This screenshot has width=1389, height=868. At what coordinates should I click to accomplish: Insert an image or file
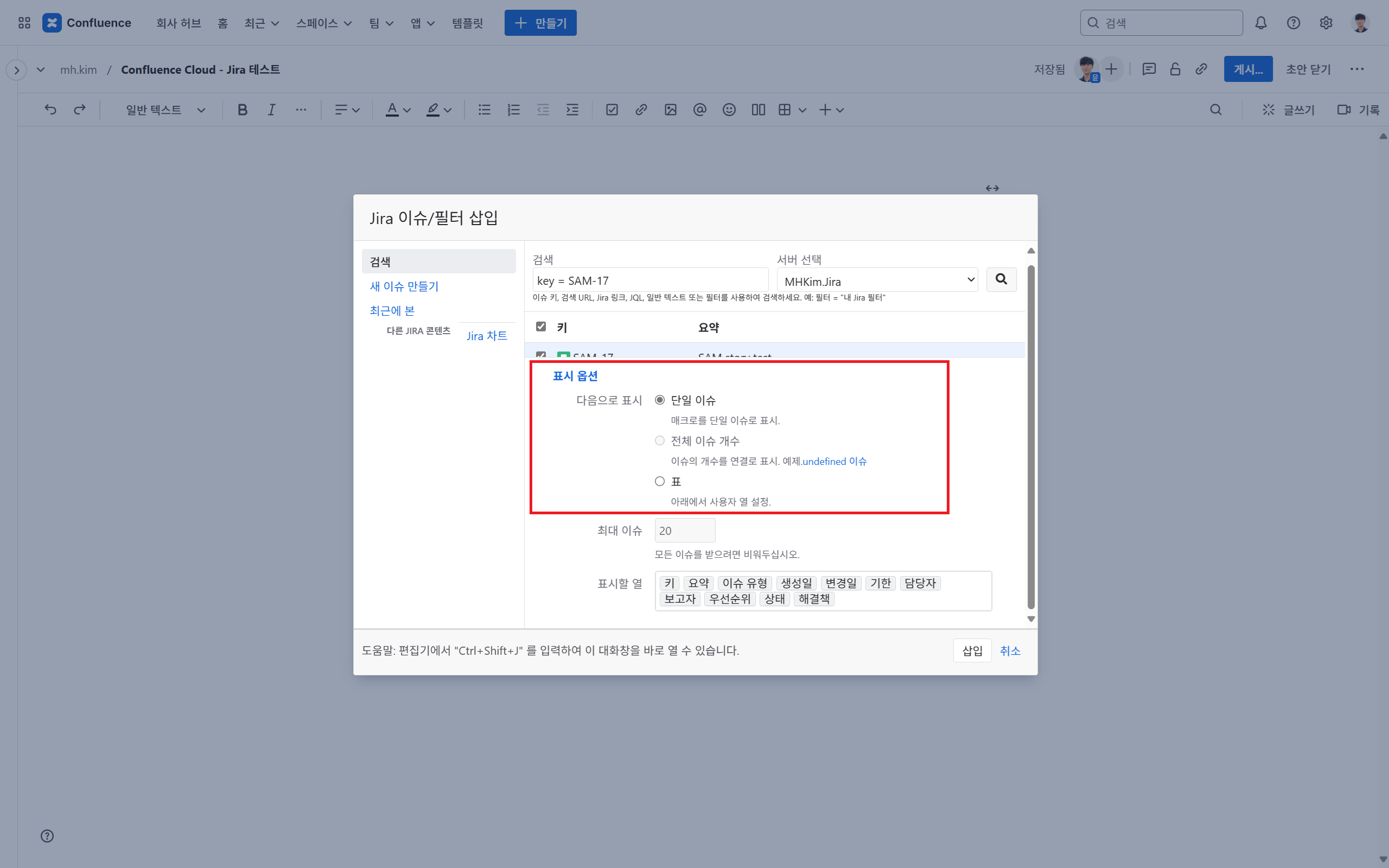pos(671,110)
